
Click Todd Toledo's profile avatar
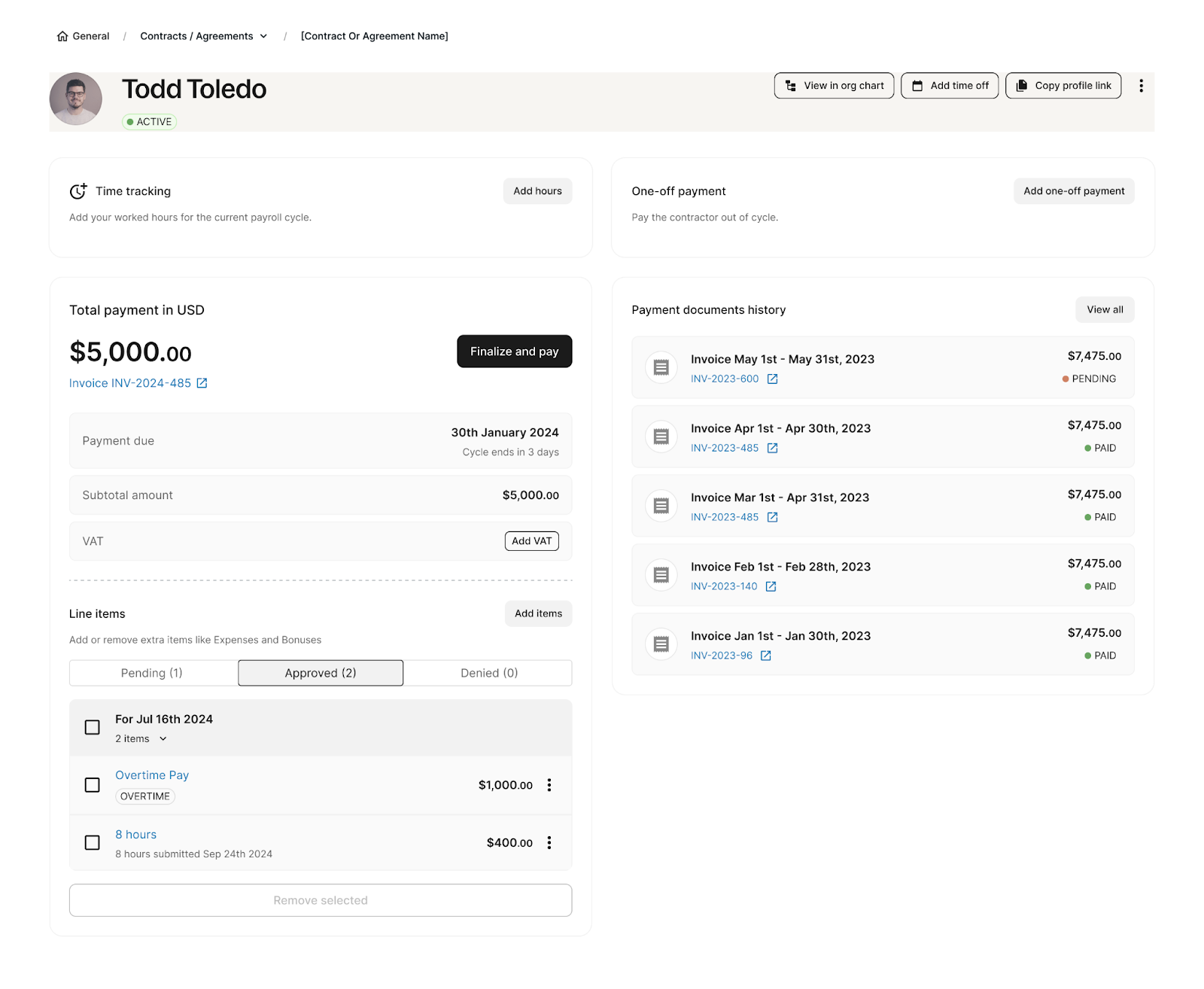tap(76, 99)
